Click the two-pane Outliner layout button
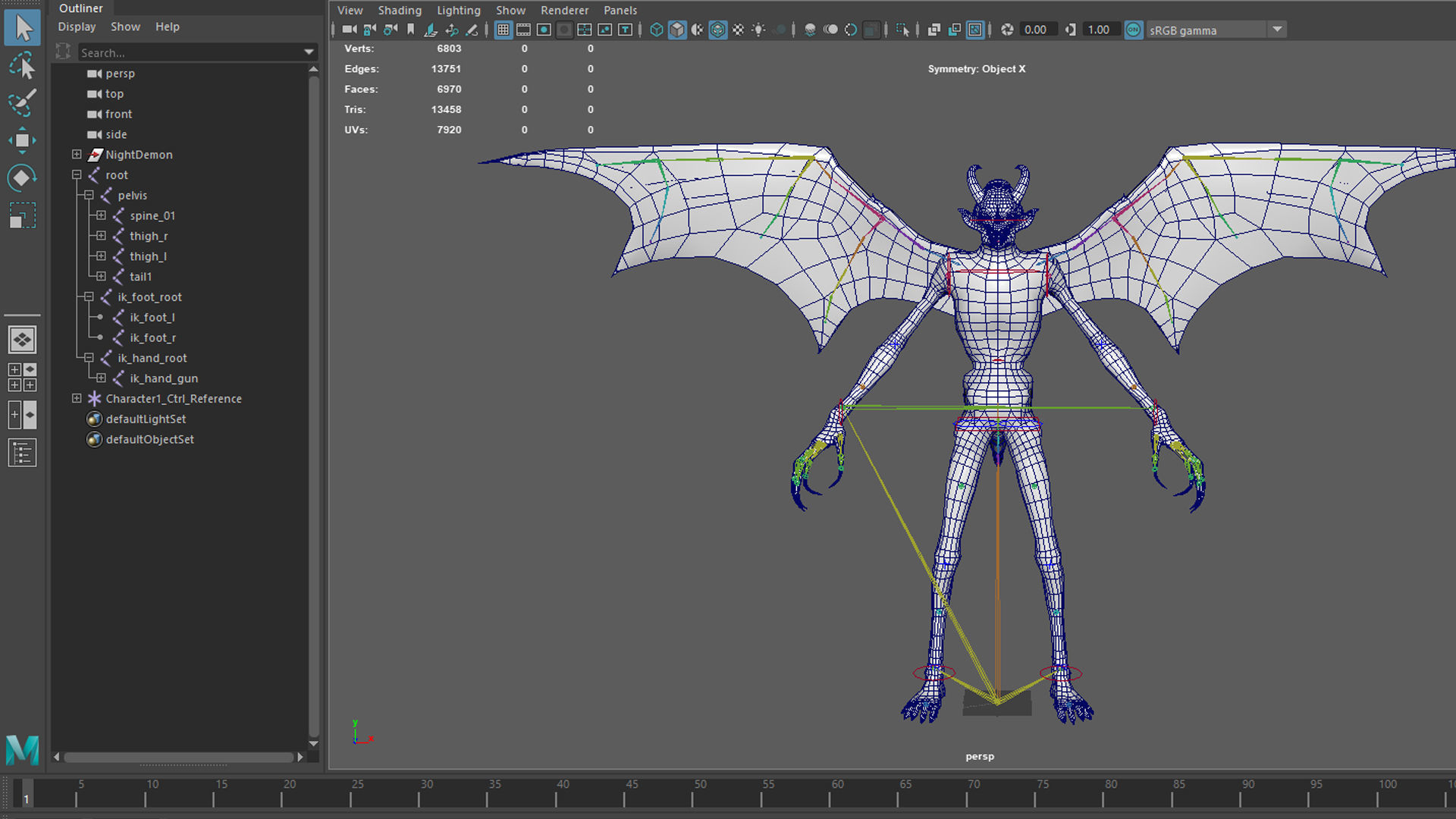The width and height of the screenshot is (1456, 819). (22, 415)
